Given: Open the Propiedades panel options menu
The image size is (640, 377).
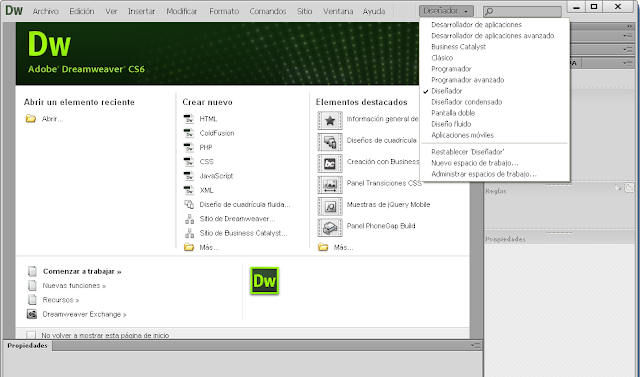Looking at the screenshot, I should [x=475, y=345].
